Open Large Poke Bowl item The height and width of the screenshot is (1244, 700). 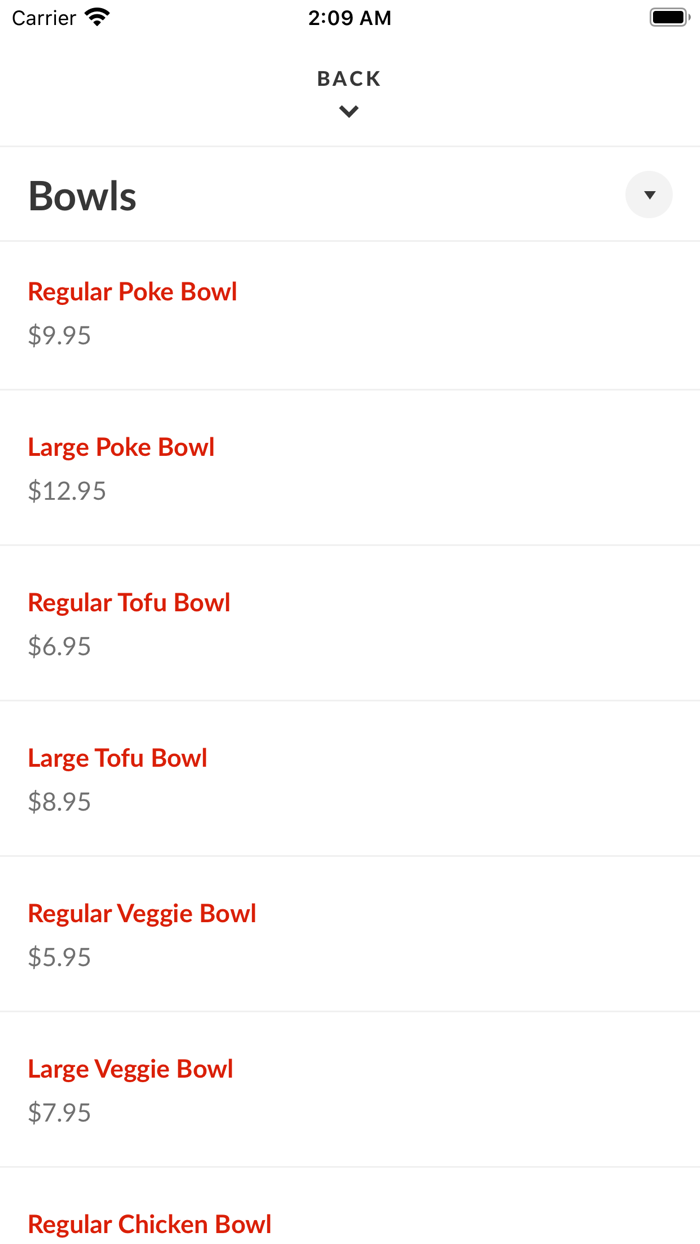121,447
